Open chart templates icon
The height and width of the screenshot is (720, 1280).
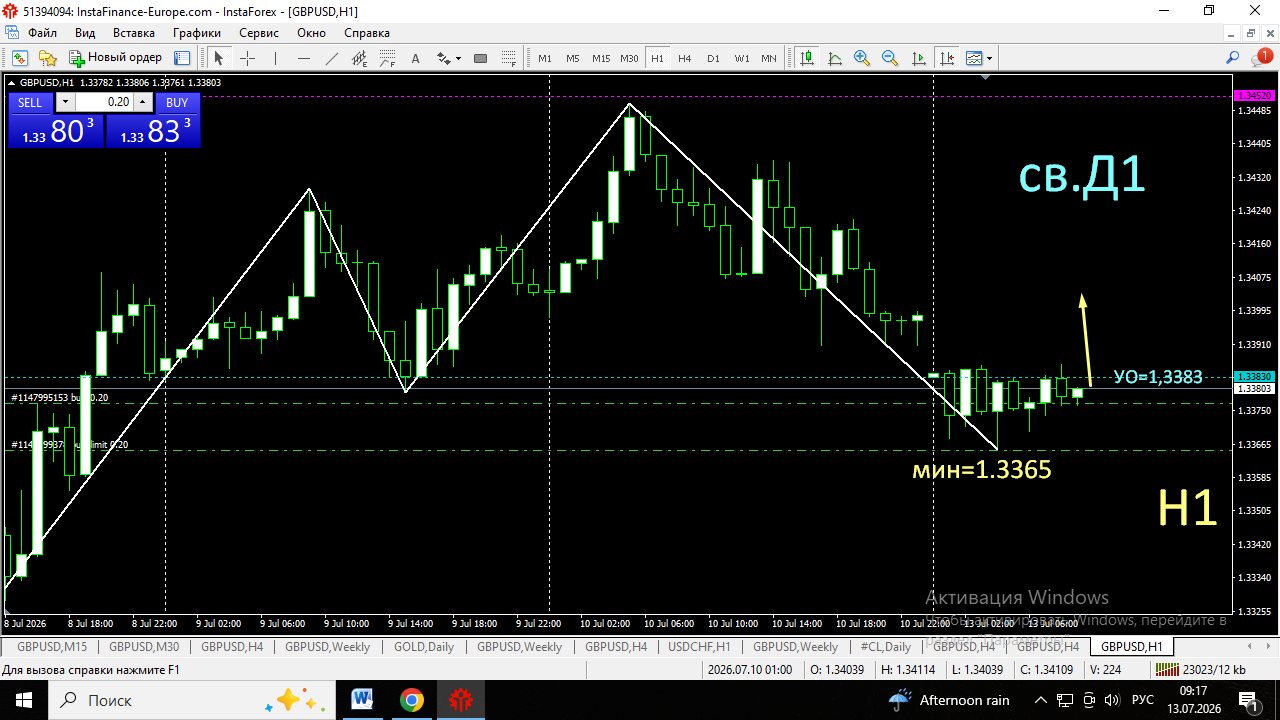(973, 58)
